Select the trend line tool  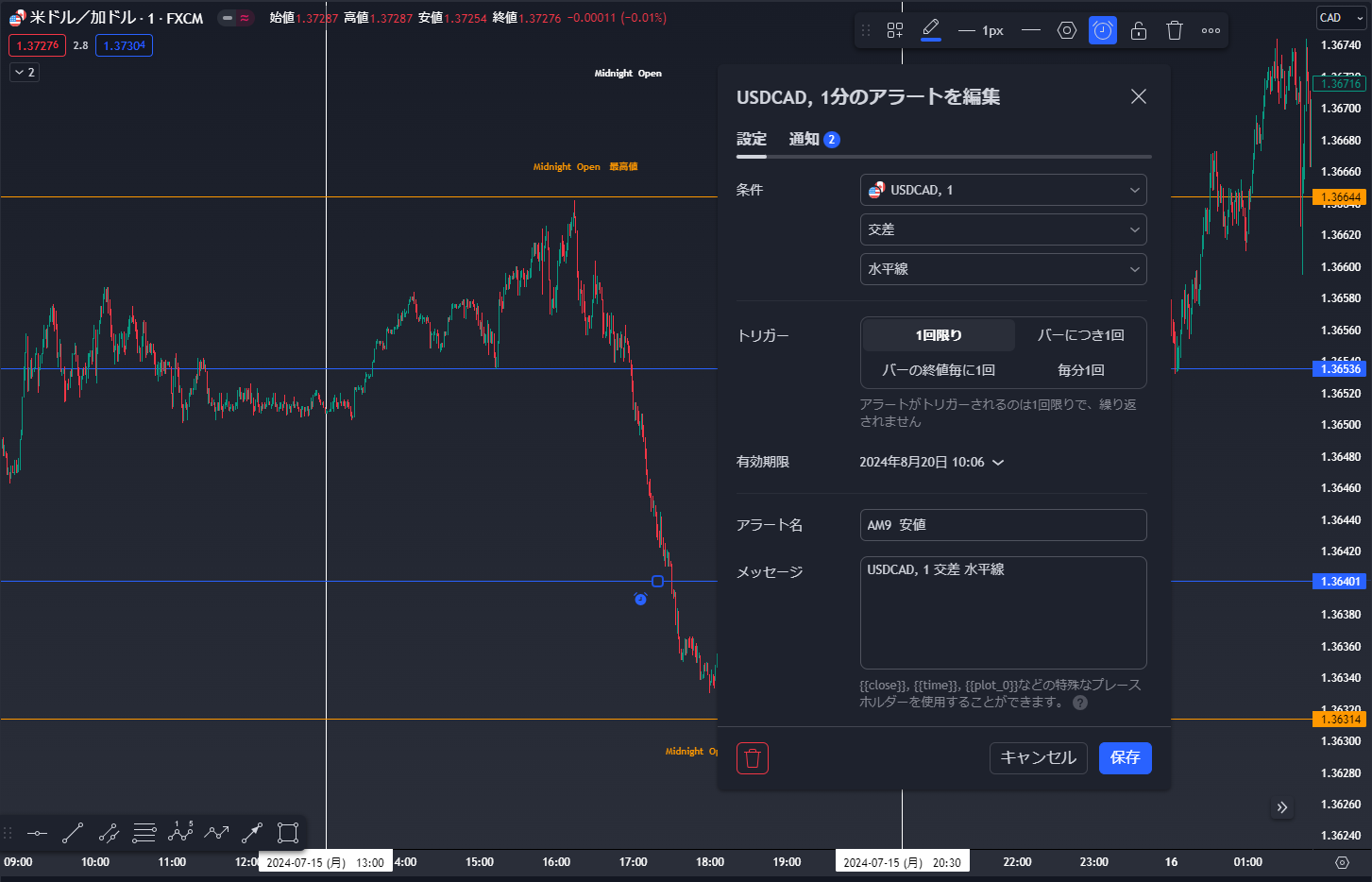click(x=73, y=833)
